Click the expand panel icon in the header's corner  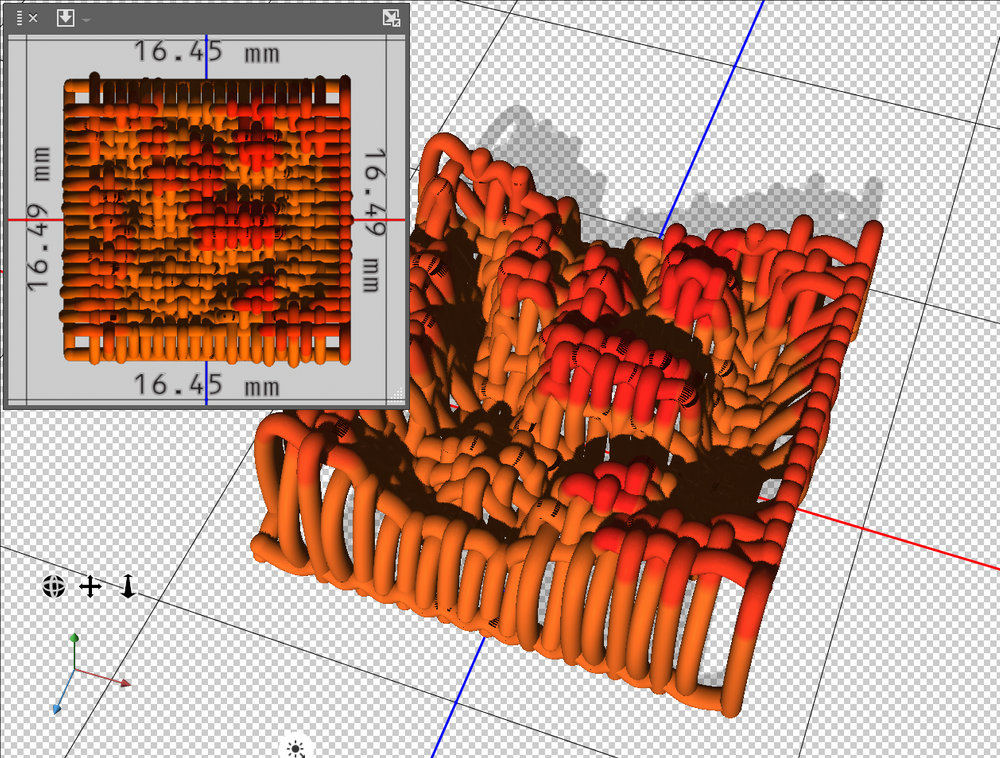tap(391, 18)
